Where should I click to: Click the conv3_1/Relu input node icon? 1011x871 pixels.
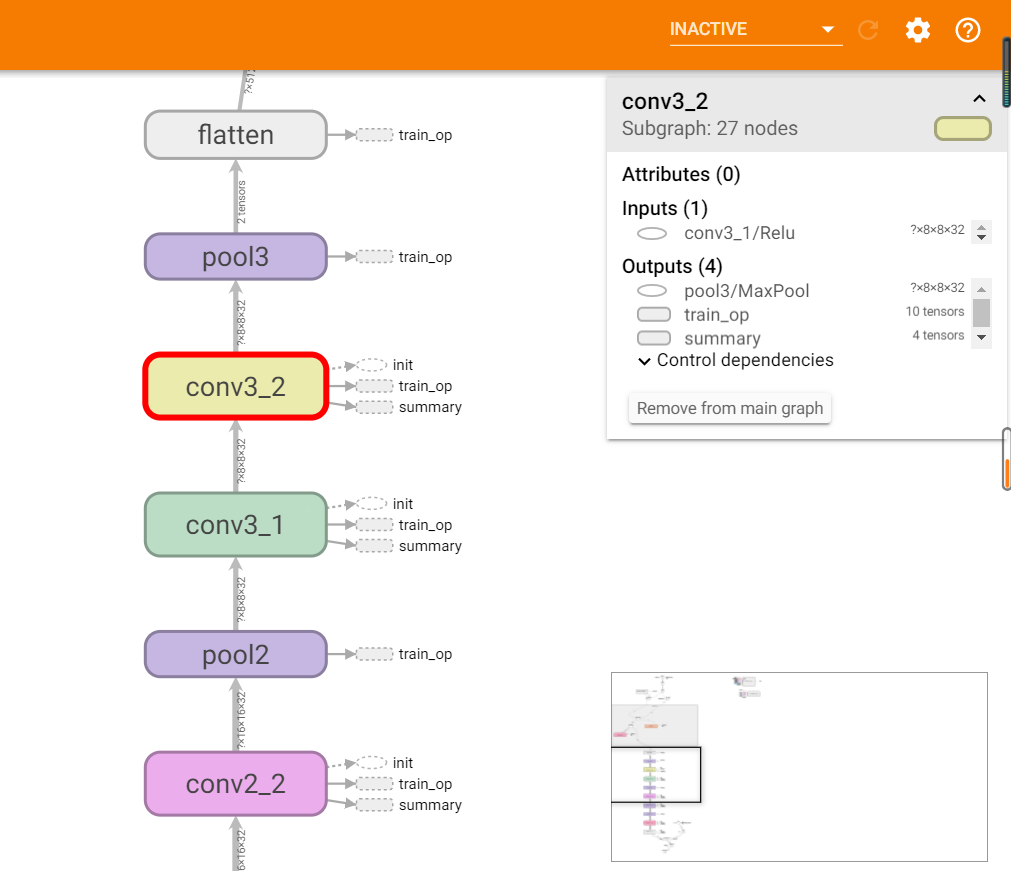652,233
